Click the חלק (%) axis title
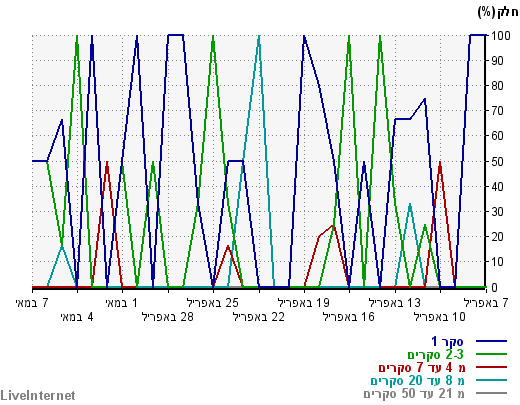520x405 pixels. click(498, 12)
